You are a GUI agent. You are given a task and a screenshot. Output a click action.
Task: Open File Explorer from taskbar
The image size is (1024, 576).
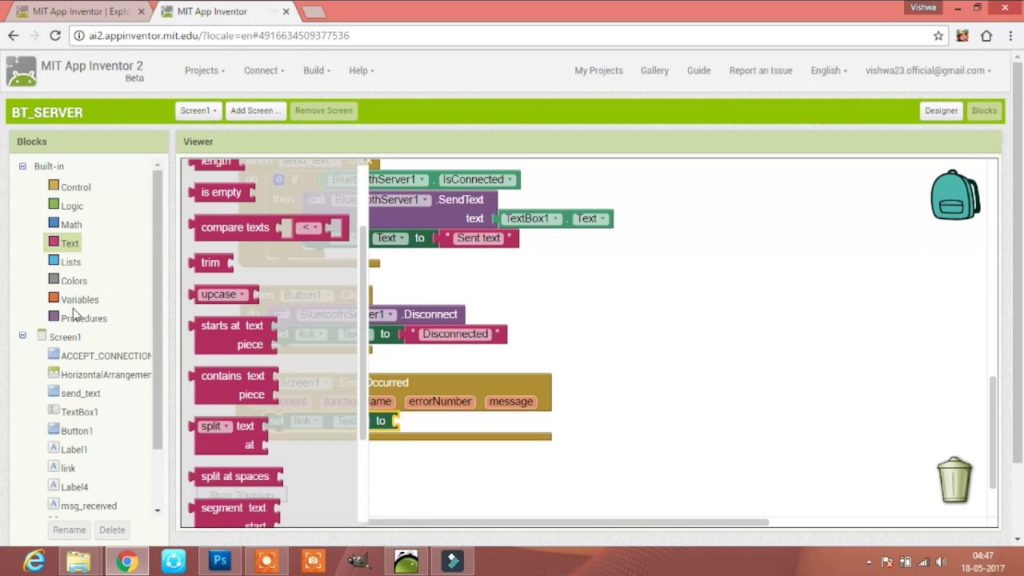coord(78,560)
